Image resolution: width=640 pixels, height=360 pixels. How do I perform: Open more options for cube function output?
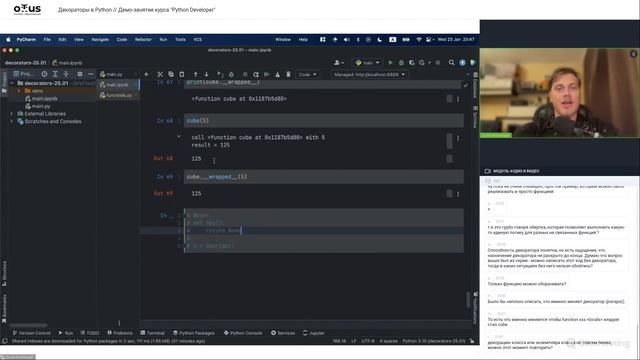point(458,99)
